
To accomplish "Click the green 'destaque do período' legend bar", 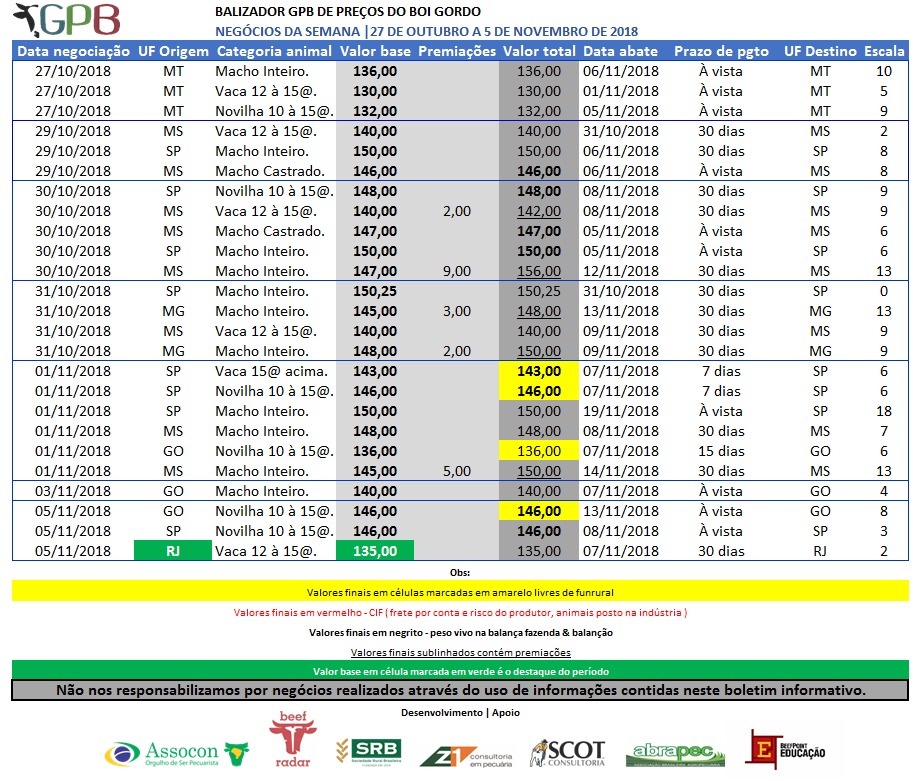I will tap(460, 671).
